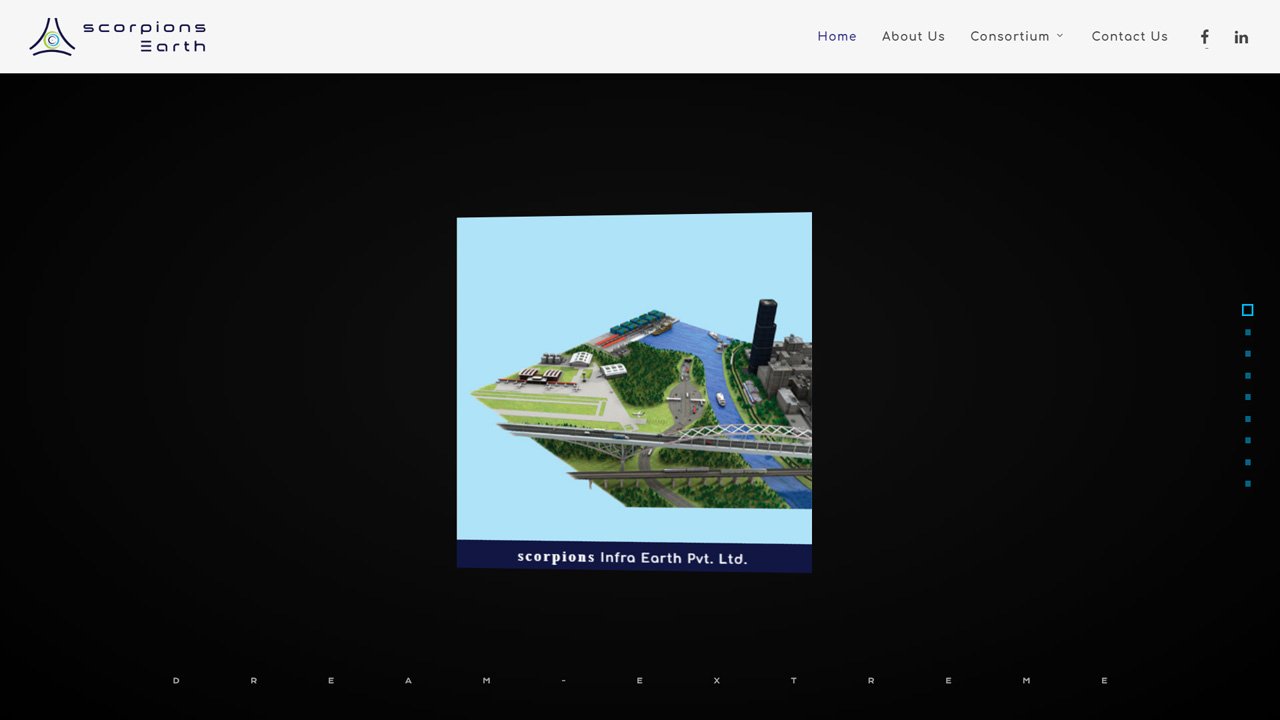Go to the Home menu item
The height and width of the screenshot is (720, 1280).
click(837, 36)
